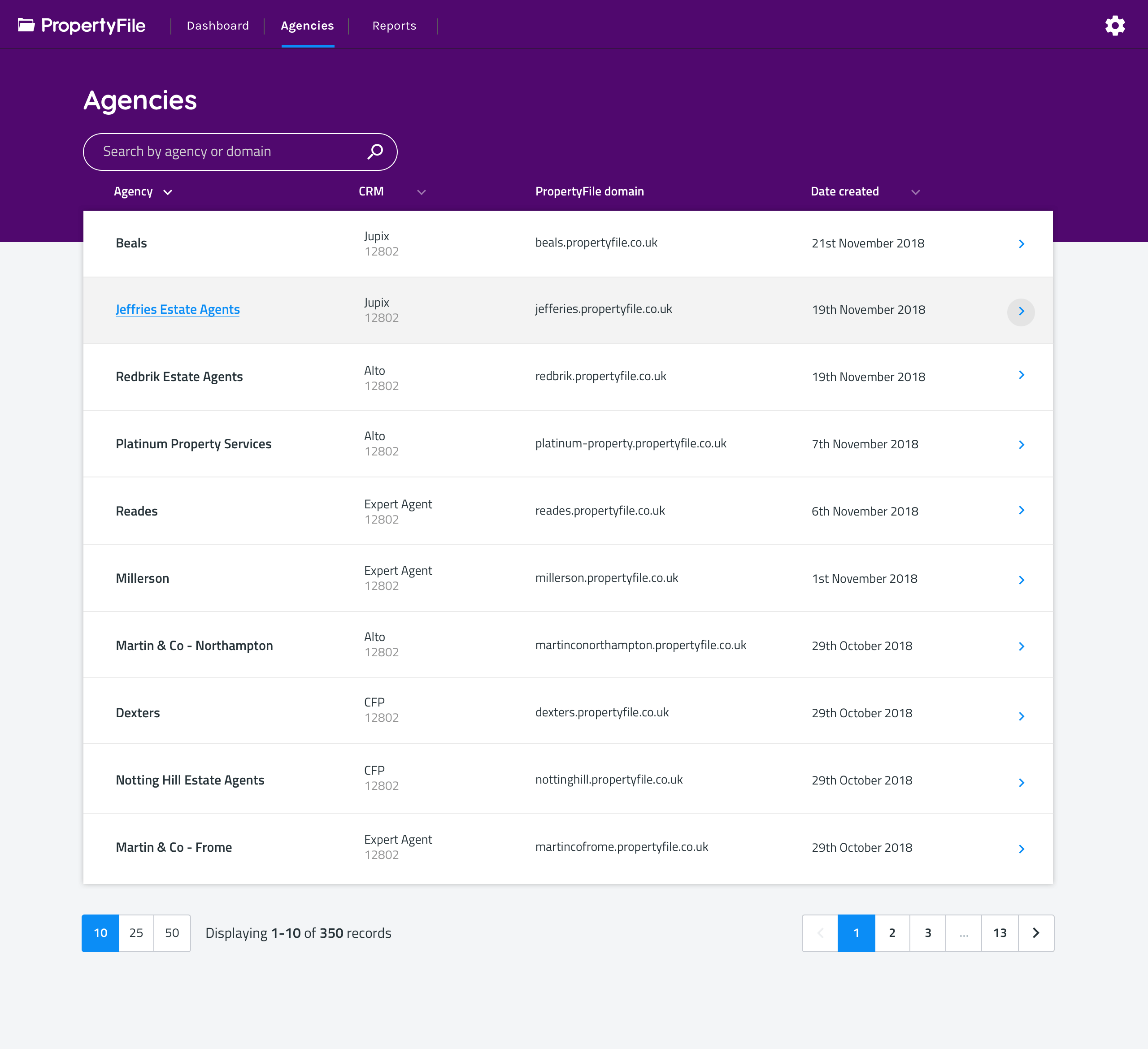Sort by Agency column chevron
This screenshot has height=1049, width=1148.
[x=168, y=192]
